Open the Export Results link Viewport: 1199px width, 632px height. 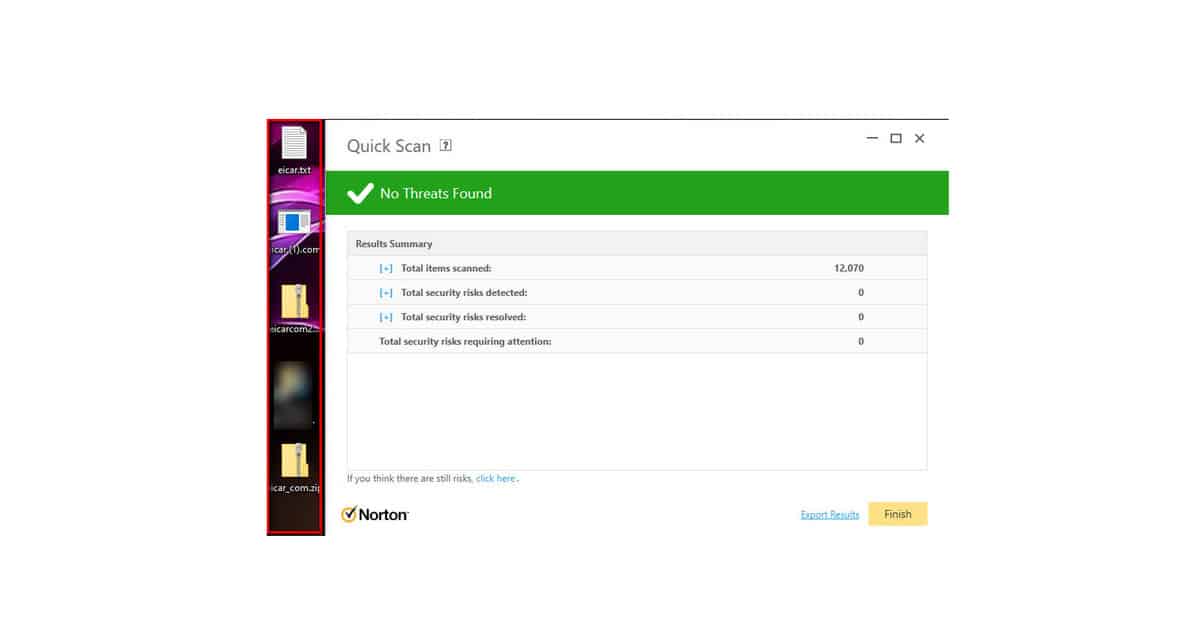[830, 515]
